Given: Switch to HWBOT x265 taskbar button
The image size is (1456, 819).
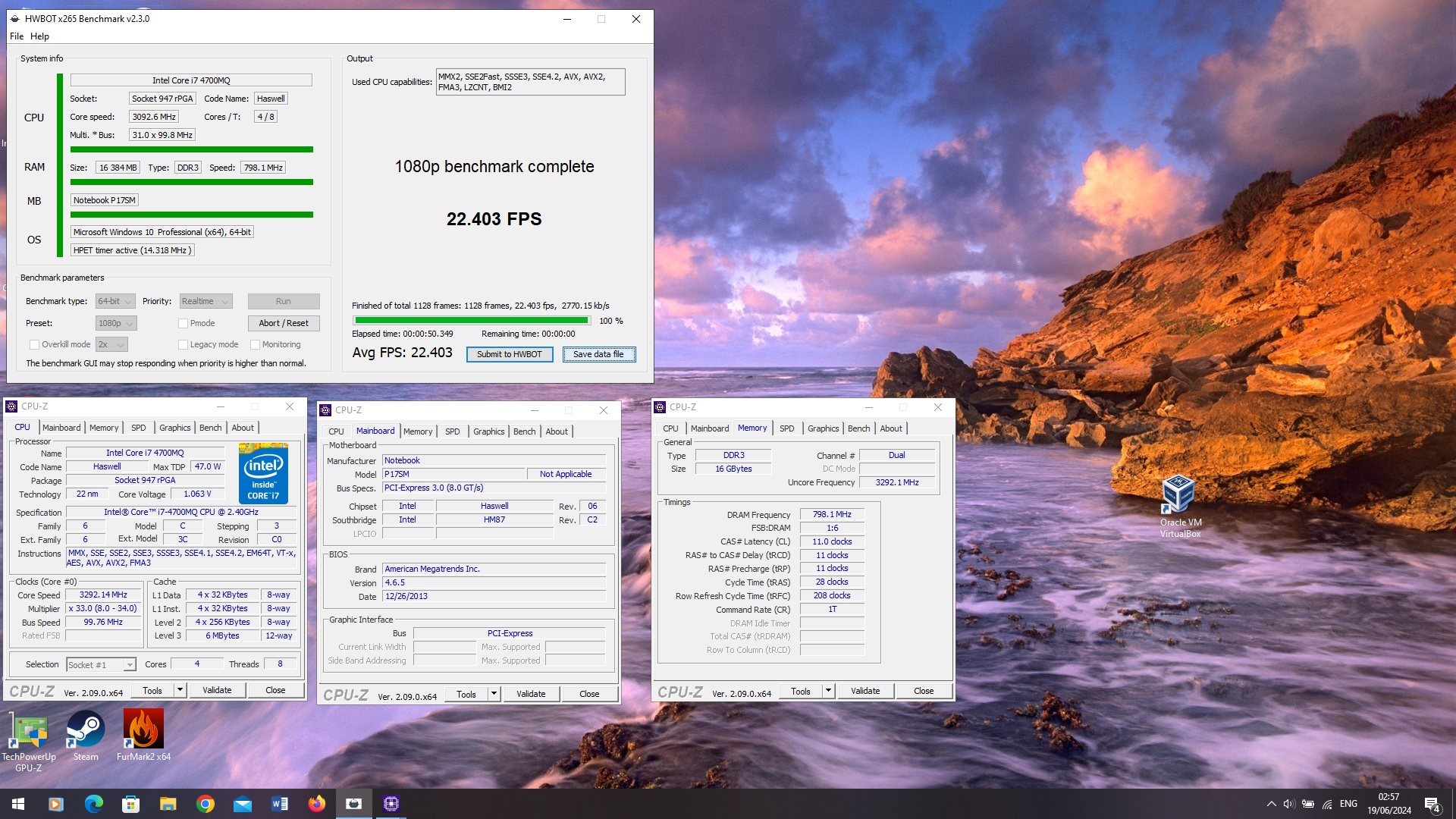Looking at the screenshot, I should tap(353, 804).
